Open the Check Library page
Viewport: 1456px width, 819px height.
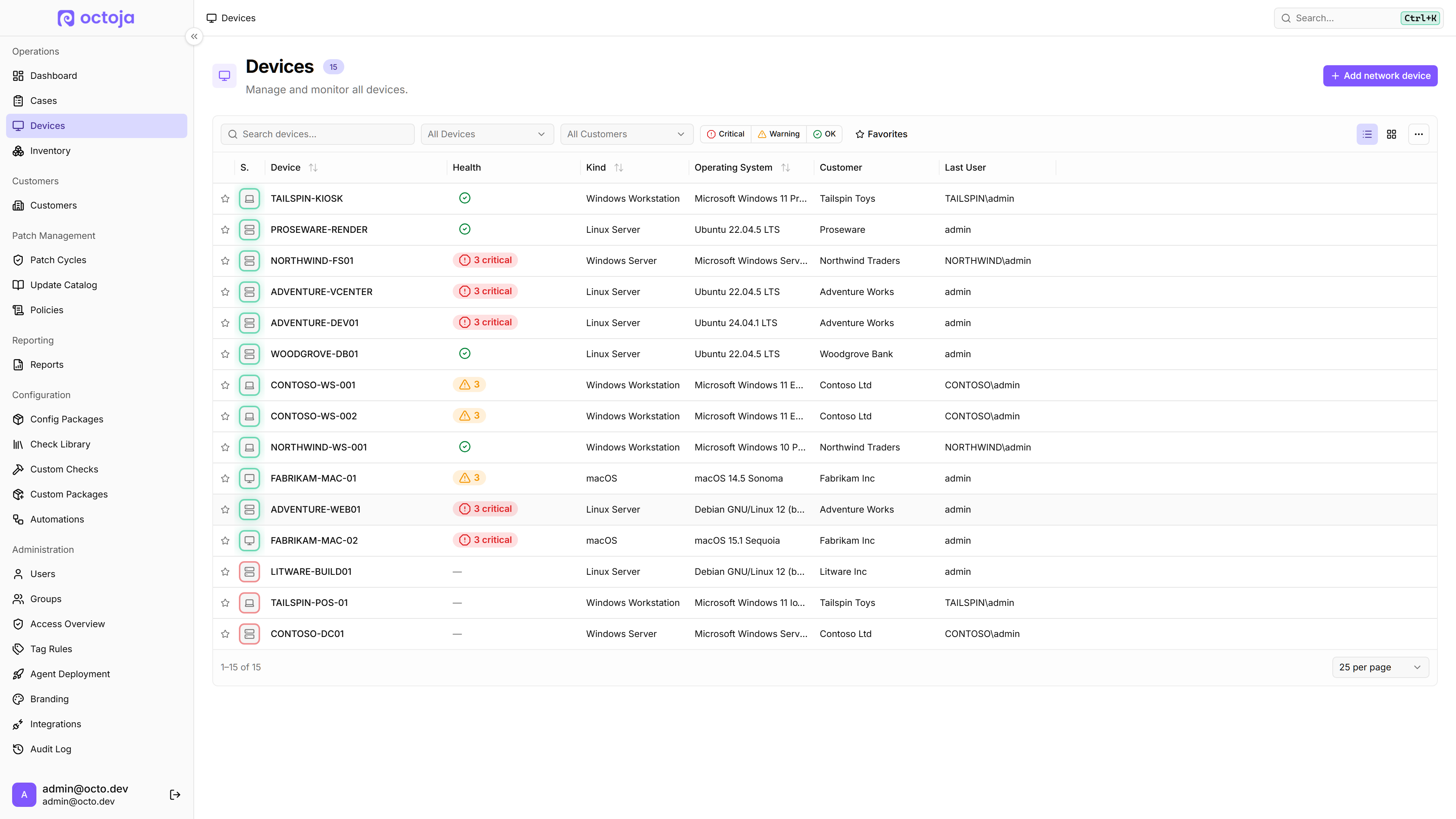97,444
